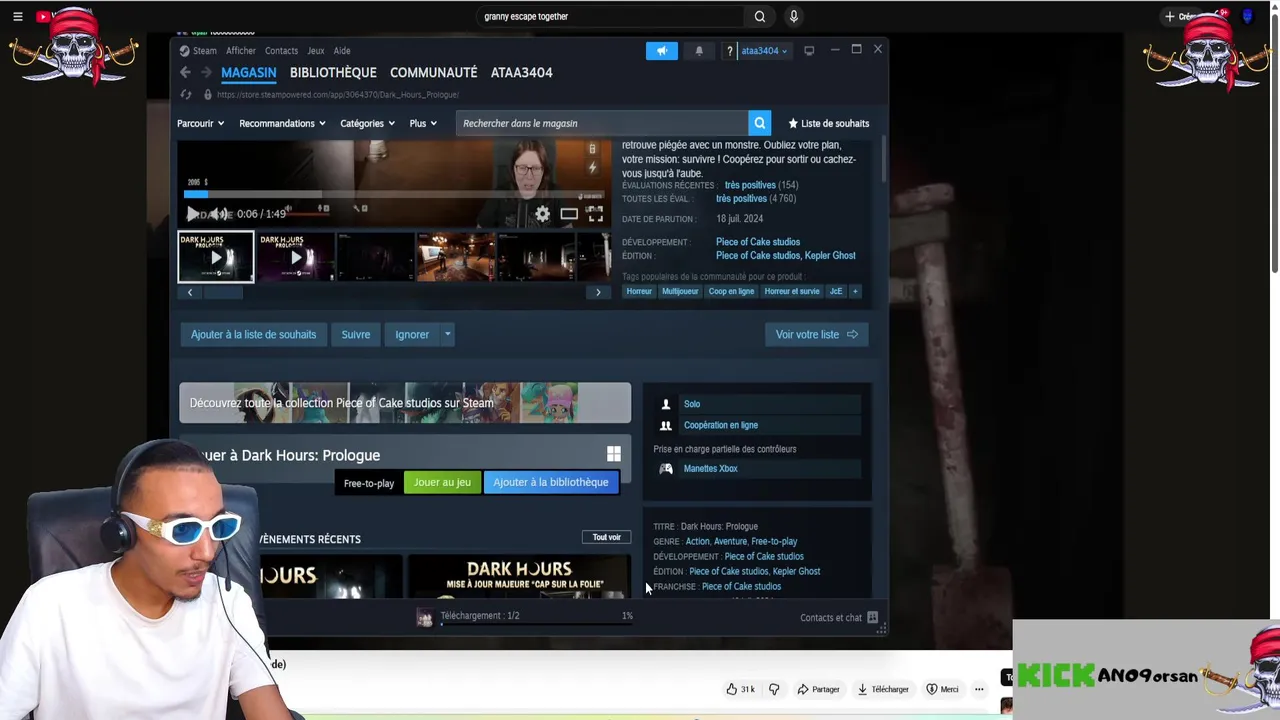This screenshot has width=1280, height=720.
Task: Expand the Plus dropdown
Action: click(x=423, y=123)
